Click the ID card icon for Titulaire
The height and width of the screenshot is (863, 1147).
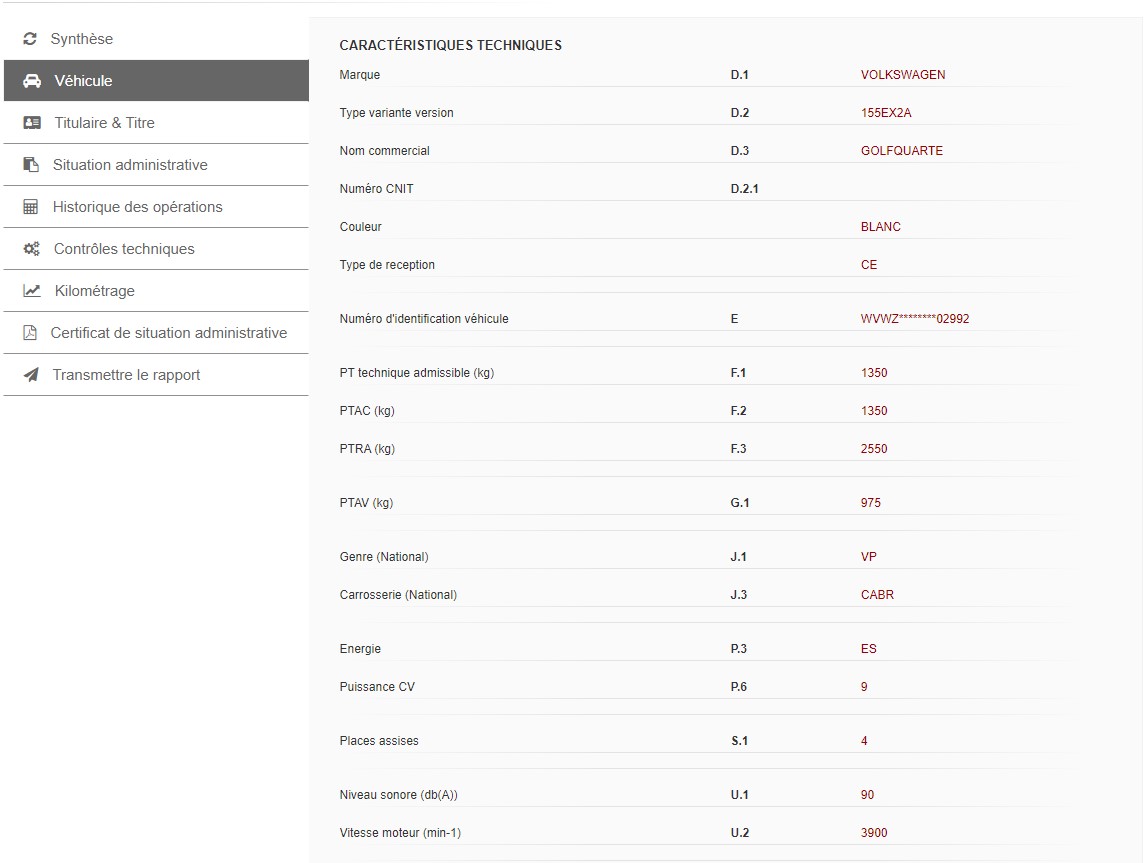(x=32, y=123)
